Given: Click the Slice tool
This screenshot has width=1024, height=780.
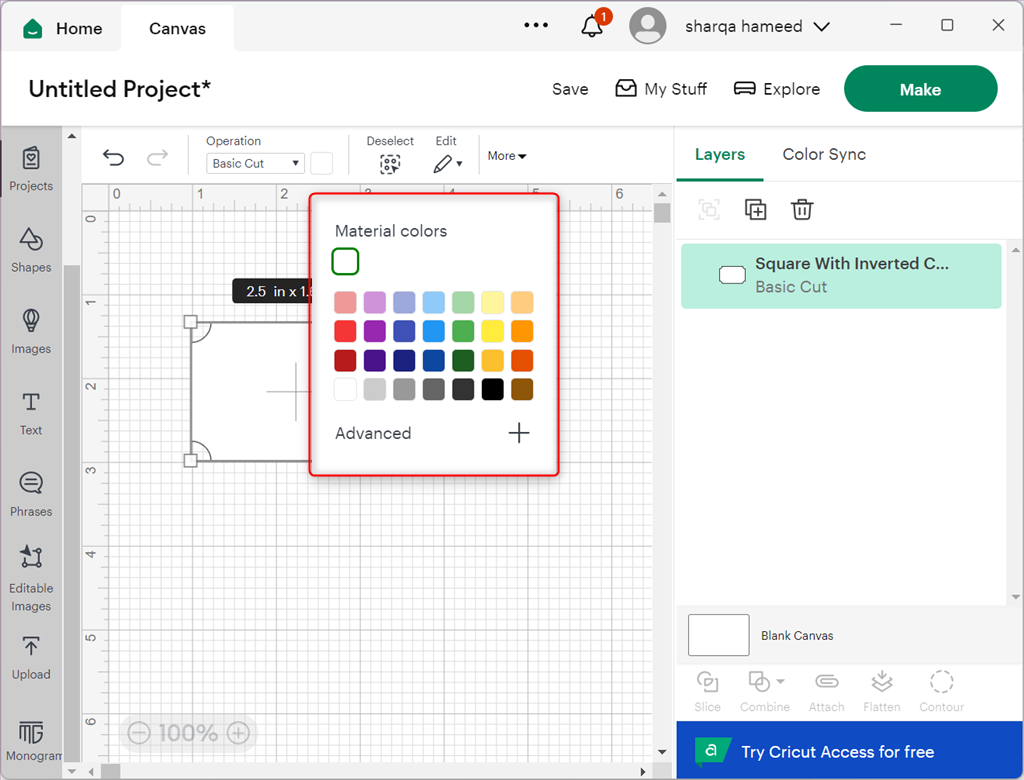Looking at the screenshot, I should pos(707,691).
